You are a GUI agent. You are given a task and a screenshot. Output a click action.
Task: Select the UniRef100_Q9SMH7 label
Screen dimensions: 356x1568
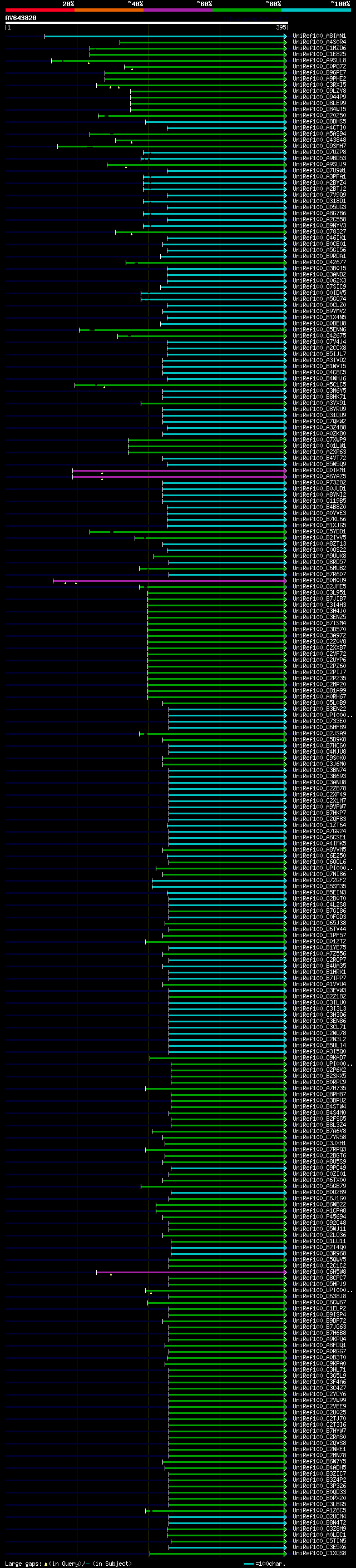click(x=319, y=146)
